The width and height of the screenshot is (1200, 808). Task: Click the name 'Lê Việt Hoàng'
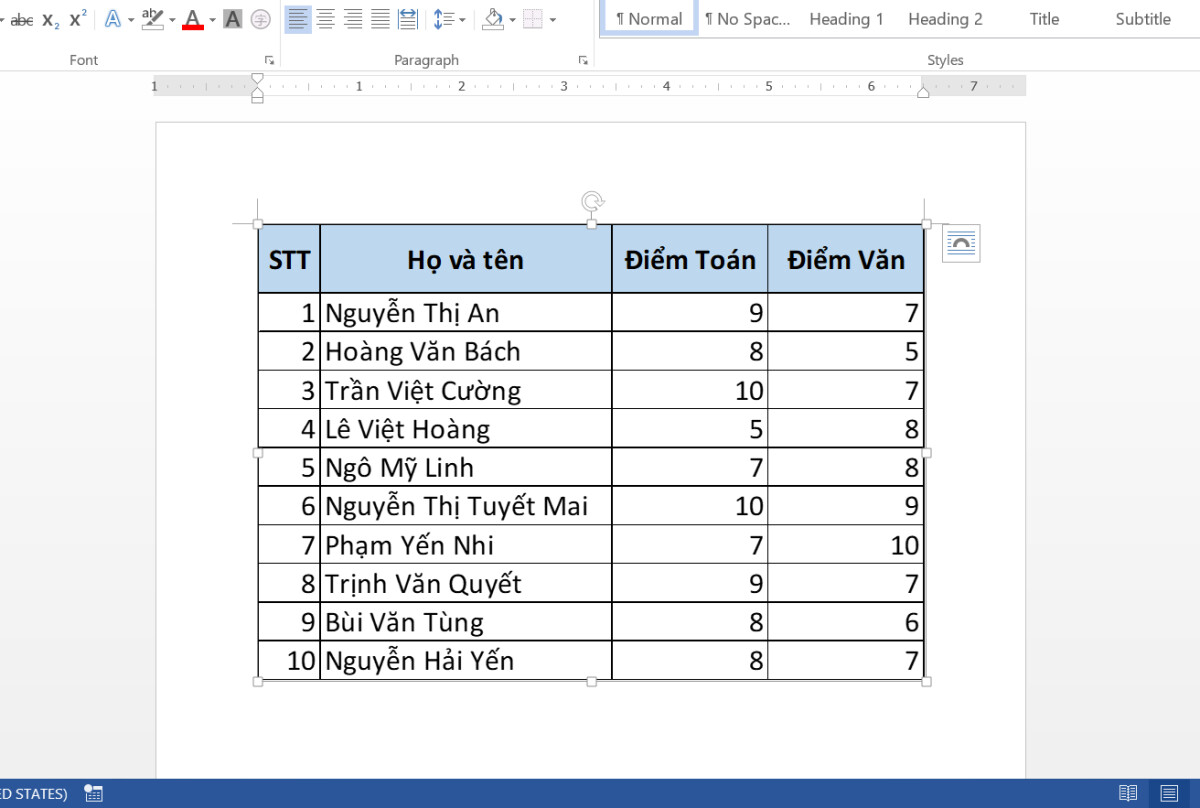tap(408, 430)
